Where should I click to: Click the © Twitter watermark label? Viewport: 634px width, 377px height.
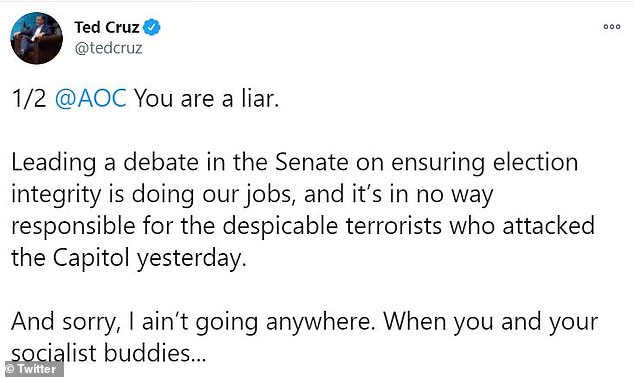[x=32, y=369]
